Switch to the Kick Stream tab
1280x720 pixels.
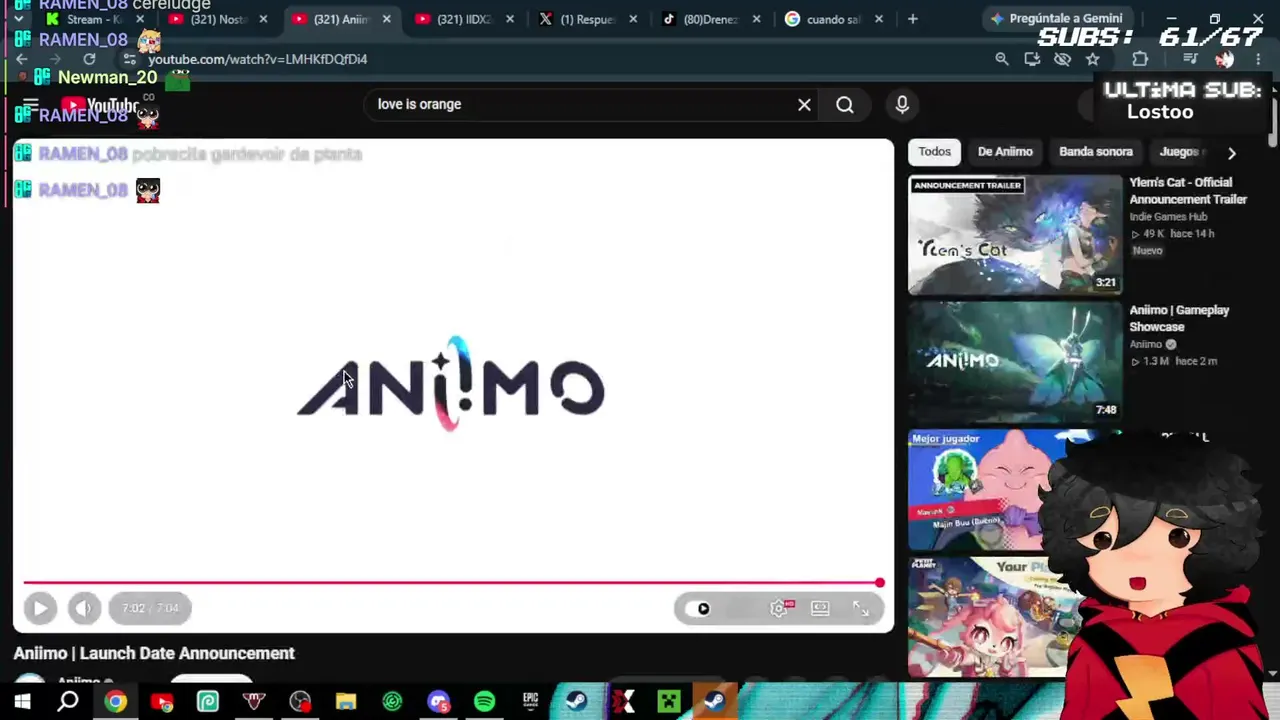click(94, 19)
